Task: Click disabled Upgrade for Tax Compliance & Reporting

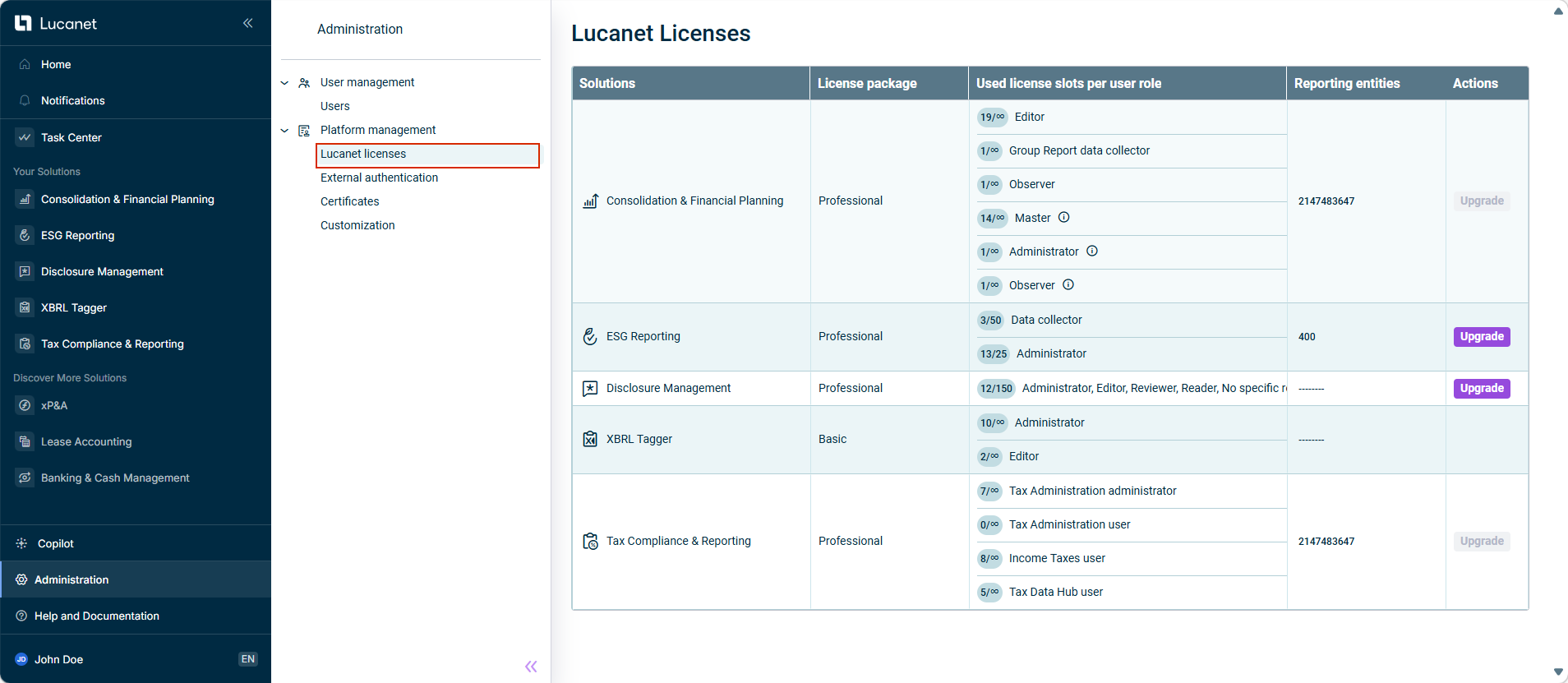Action: 1482,541
